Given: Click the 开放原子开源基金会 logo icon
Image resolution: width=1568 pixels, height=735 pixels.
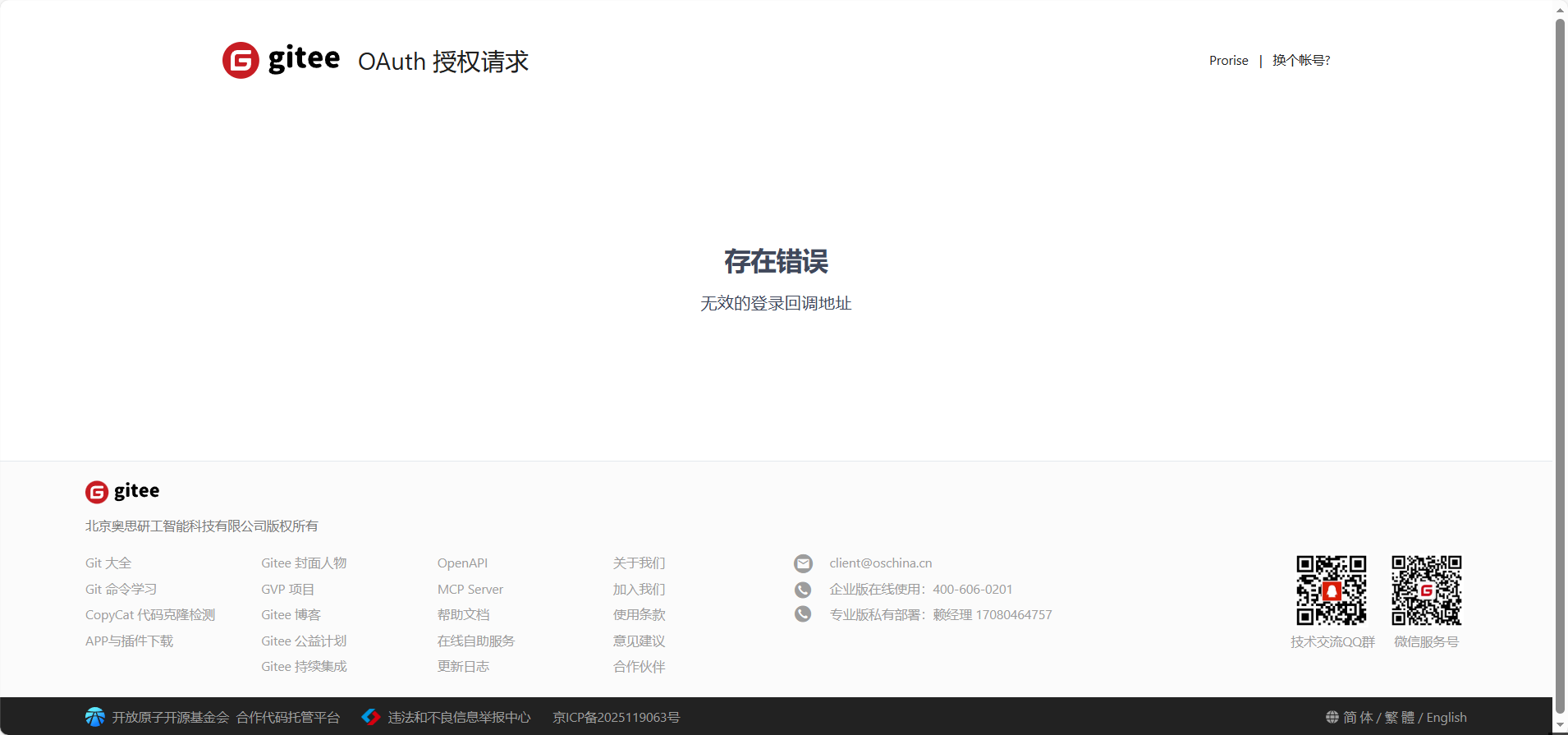Looking at the screenshot, I should (x=95, y=717).
